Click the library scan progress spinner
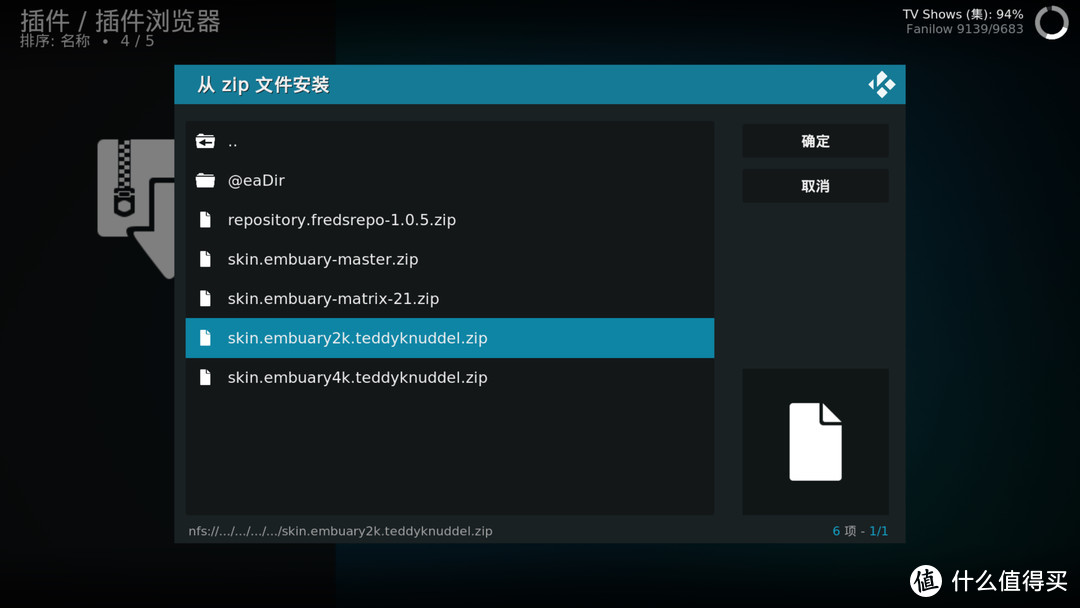Image resolution: width=1080 pixels, height=608 pixels. [1052, 22]
